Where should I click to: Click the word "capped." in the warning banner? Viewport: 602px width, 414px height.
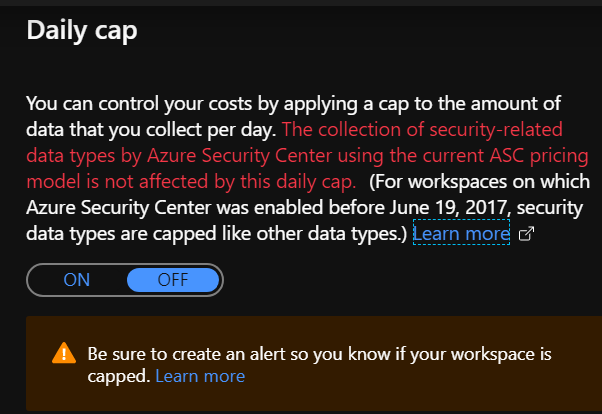pos(119,376)
